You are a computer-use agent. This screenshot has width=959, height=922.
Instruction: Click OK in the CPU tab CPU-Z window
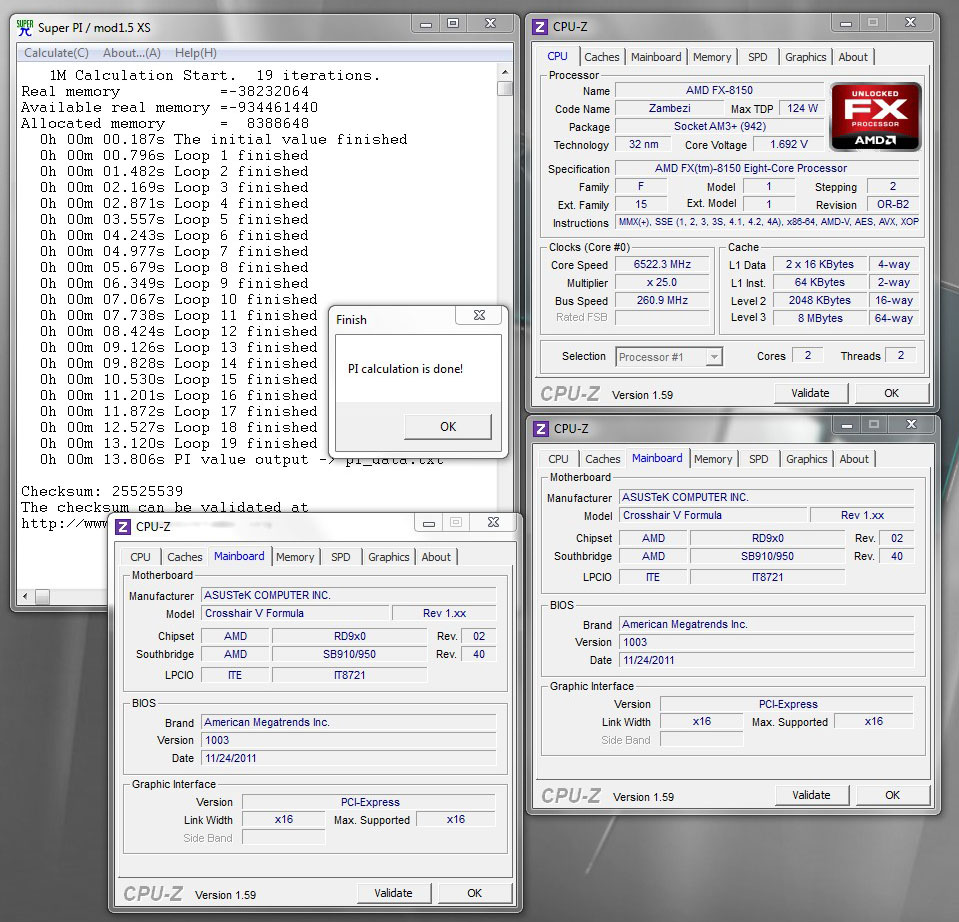[891, 393]
